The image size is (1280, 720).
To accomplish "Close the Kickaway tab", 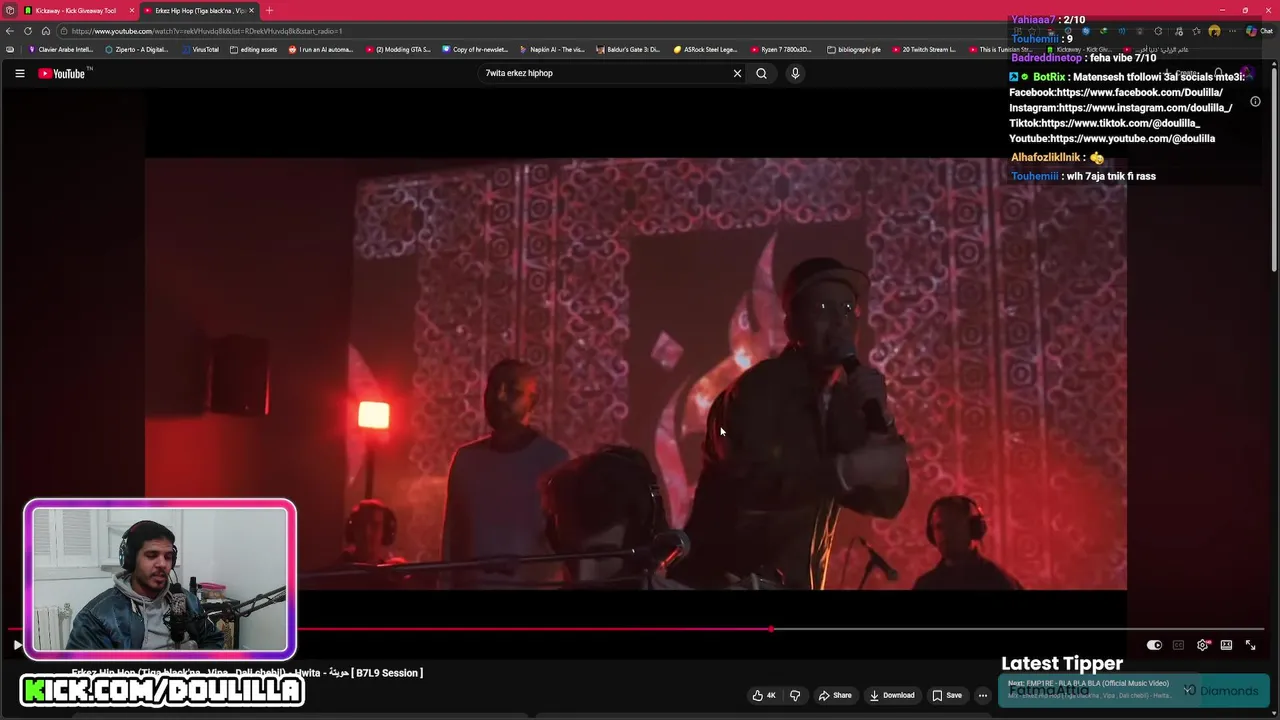I will (131, 10).
